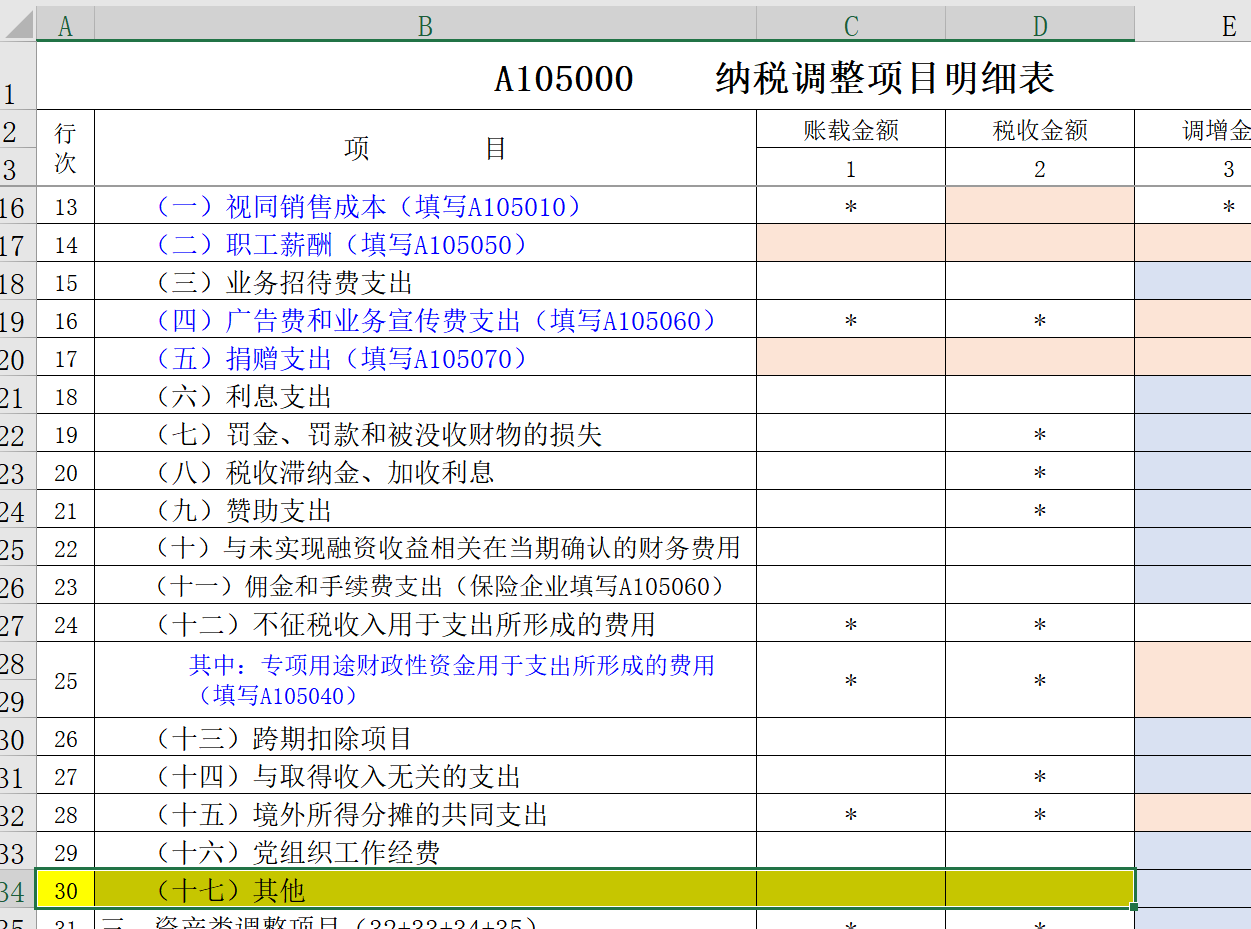1251x929 pixels.
Task: Open the 广告费和业务宣传费支出 A105060 link
Action: pyautogui.click(x=438, y=321)
